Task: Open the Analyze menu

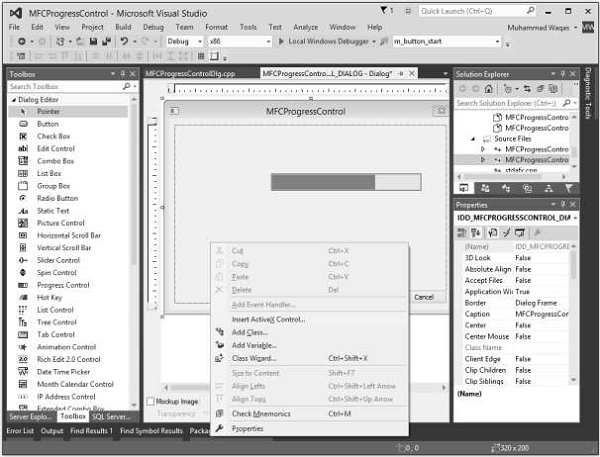Action: click(308, 27)
